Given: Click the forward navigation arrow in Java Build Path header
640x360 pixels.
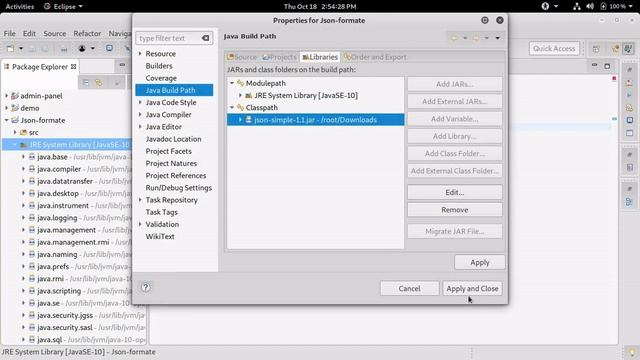Looking at the screenshot, I should pyautogui.click(x=476, y=38).
